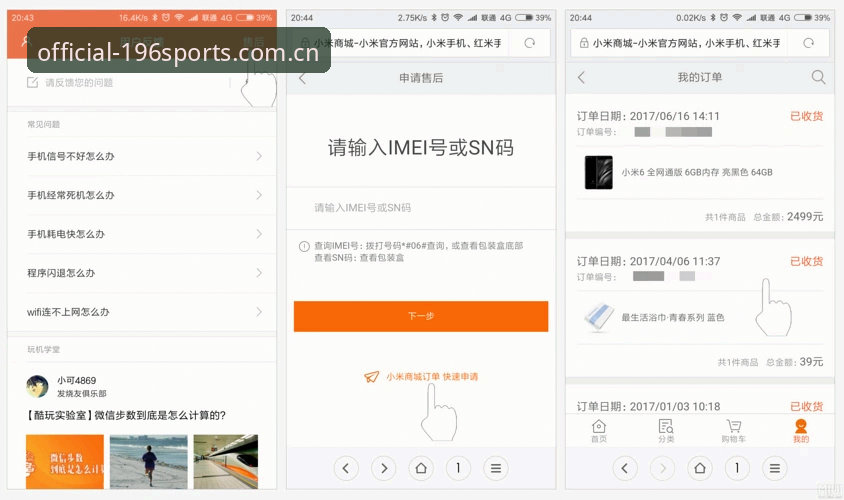The width and height of the screenshot is (844, 500).
Task: Click the bath towel product image
Action: [599, 318]
